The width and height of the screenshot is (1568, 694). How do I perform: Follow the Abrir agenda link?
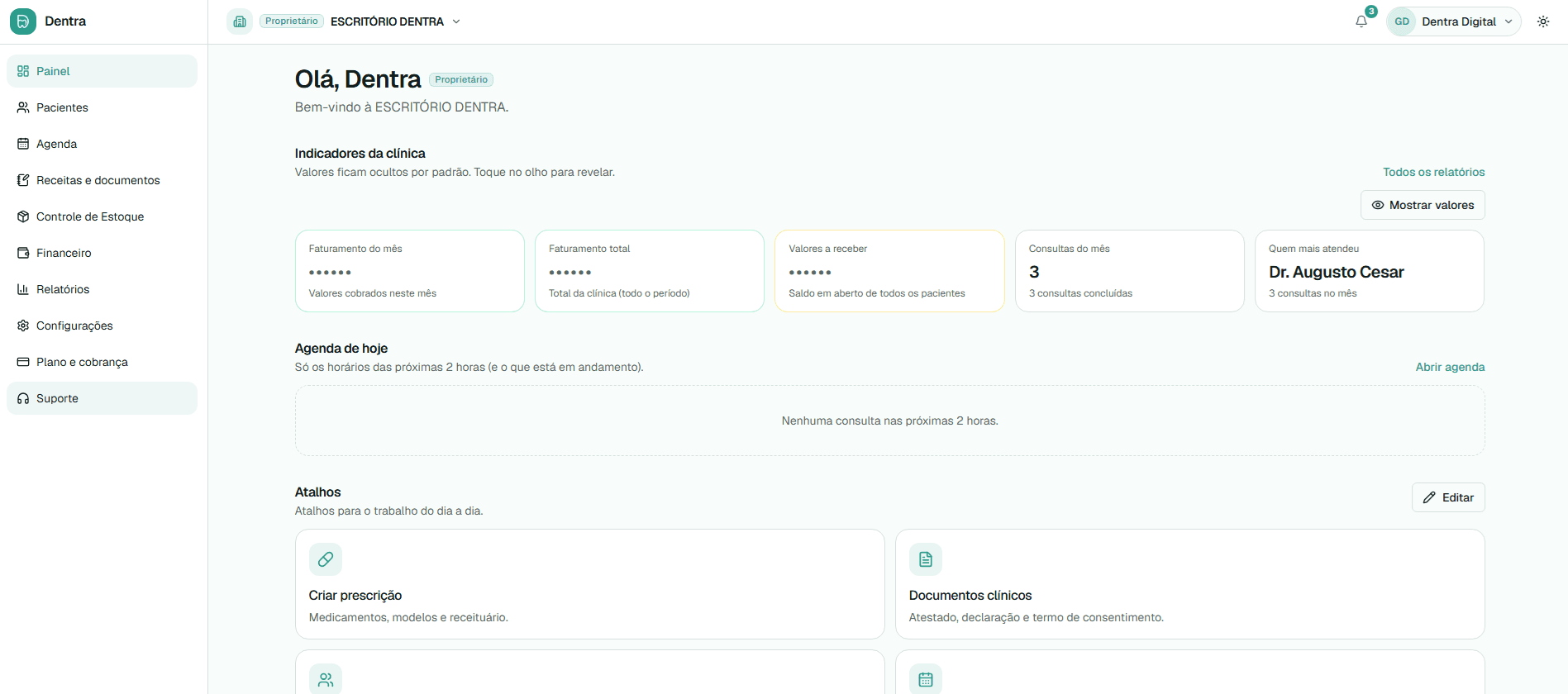point(1450,367)
